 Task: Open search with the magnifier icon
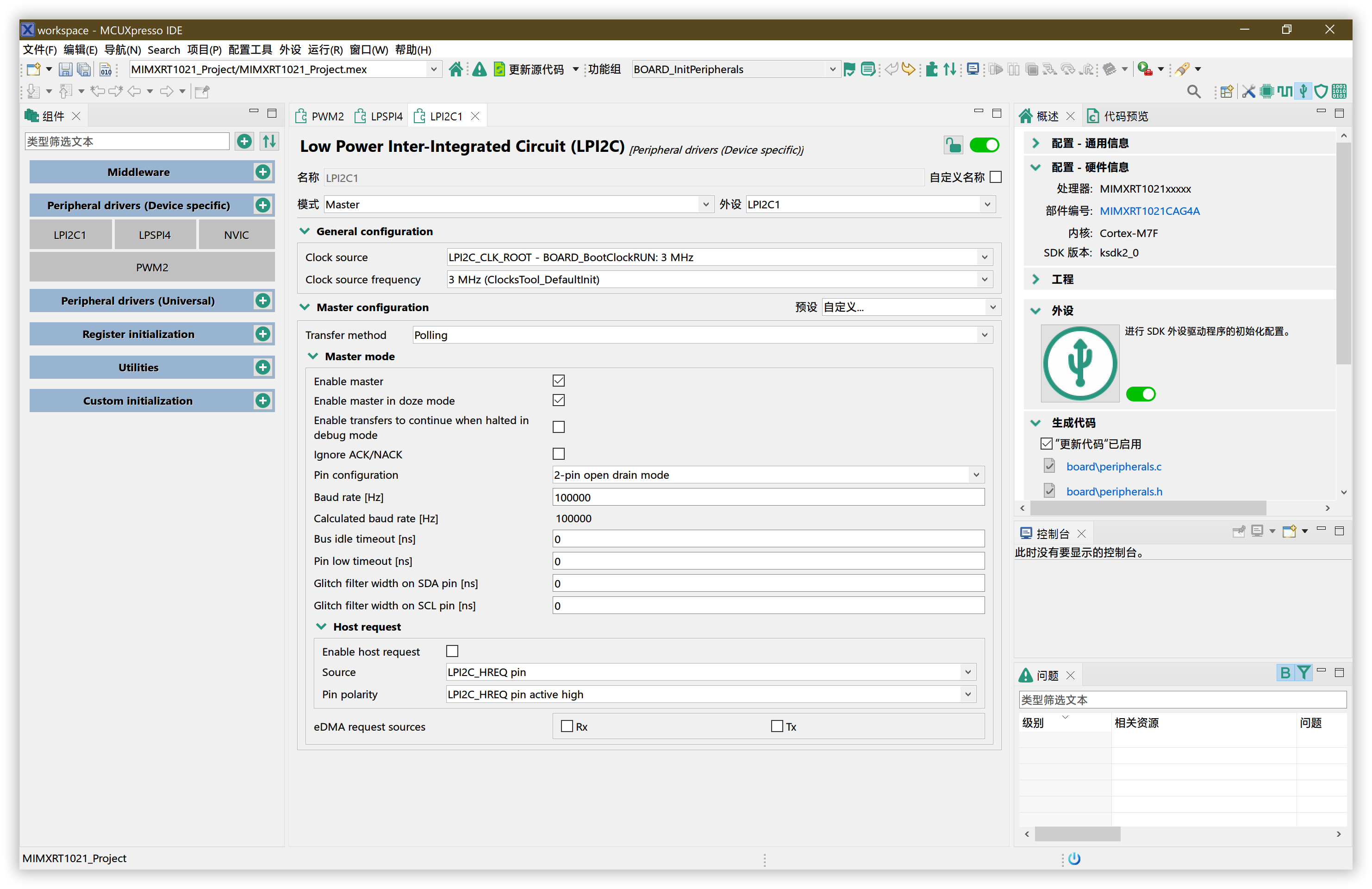click(x=1194, y=91)
